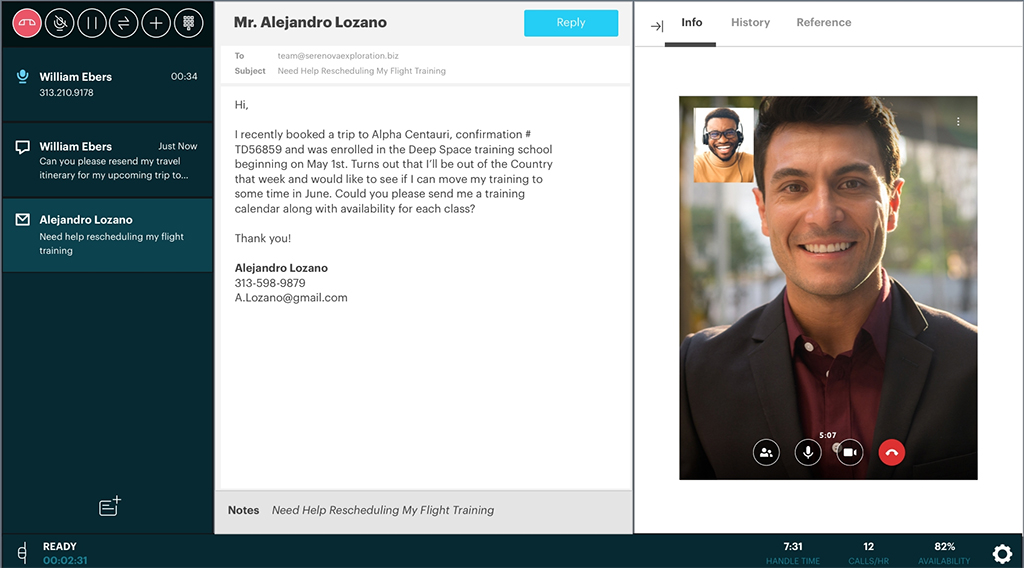This screenshot has width=1024, height=568.
Task: Hang up the call with the red phone icon in the top-left toolbar
Action: 26,23
